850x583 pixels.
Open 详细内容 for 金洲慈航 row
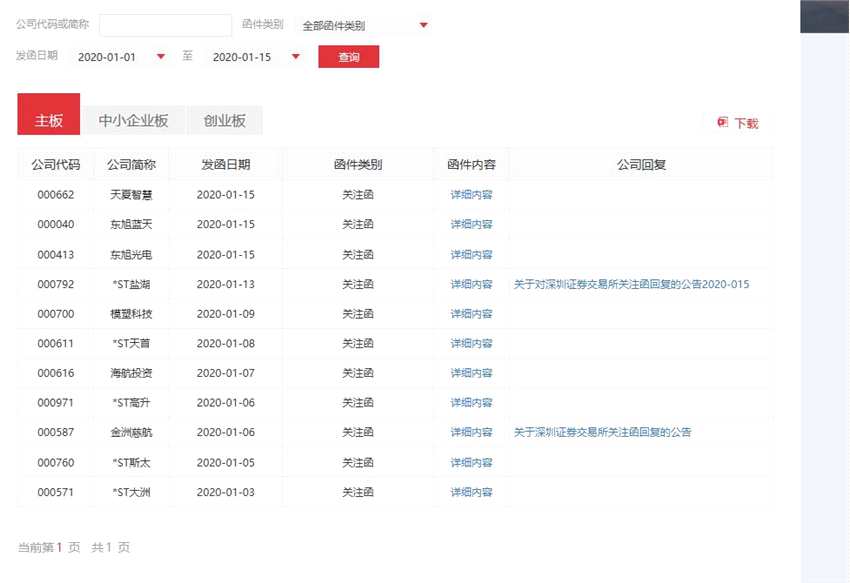pos(471,432)
